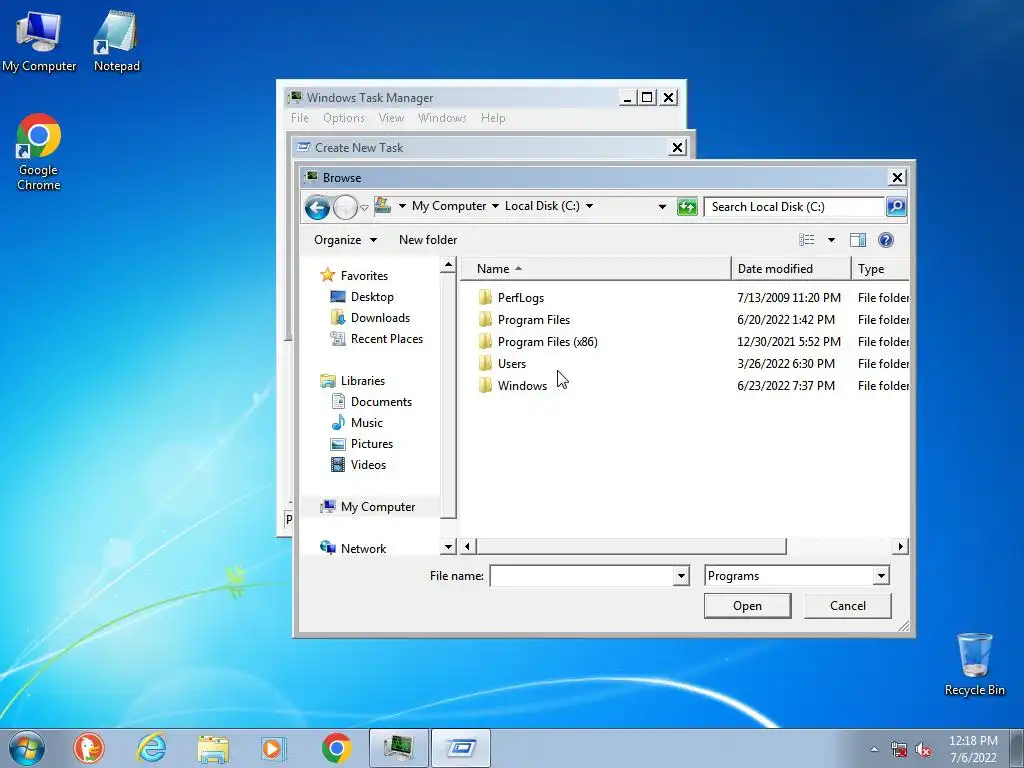This screenshot has height=768, width=1024.
Task: Open Internet Explorer from the taskbar
Action: 152,748
